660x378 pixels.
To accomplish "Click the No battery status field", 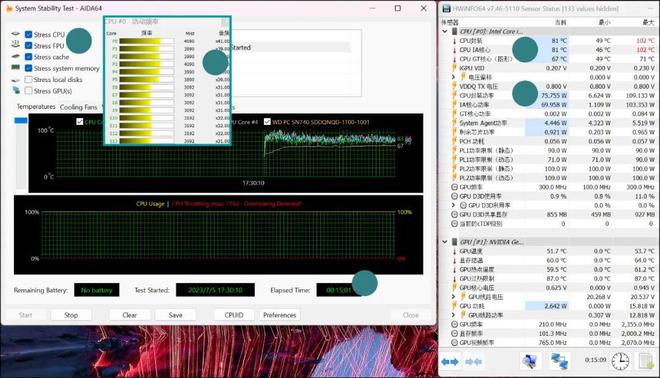I will point(97,290).
